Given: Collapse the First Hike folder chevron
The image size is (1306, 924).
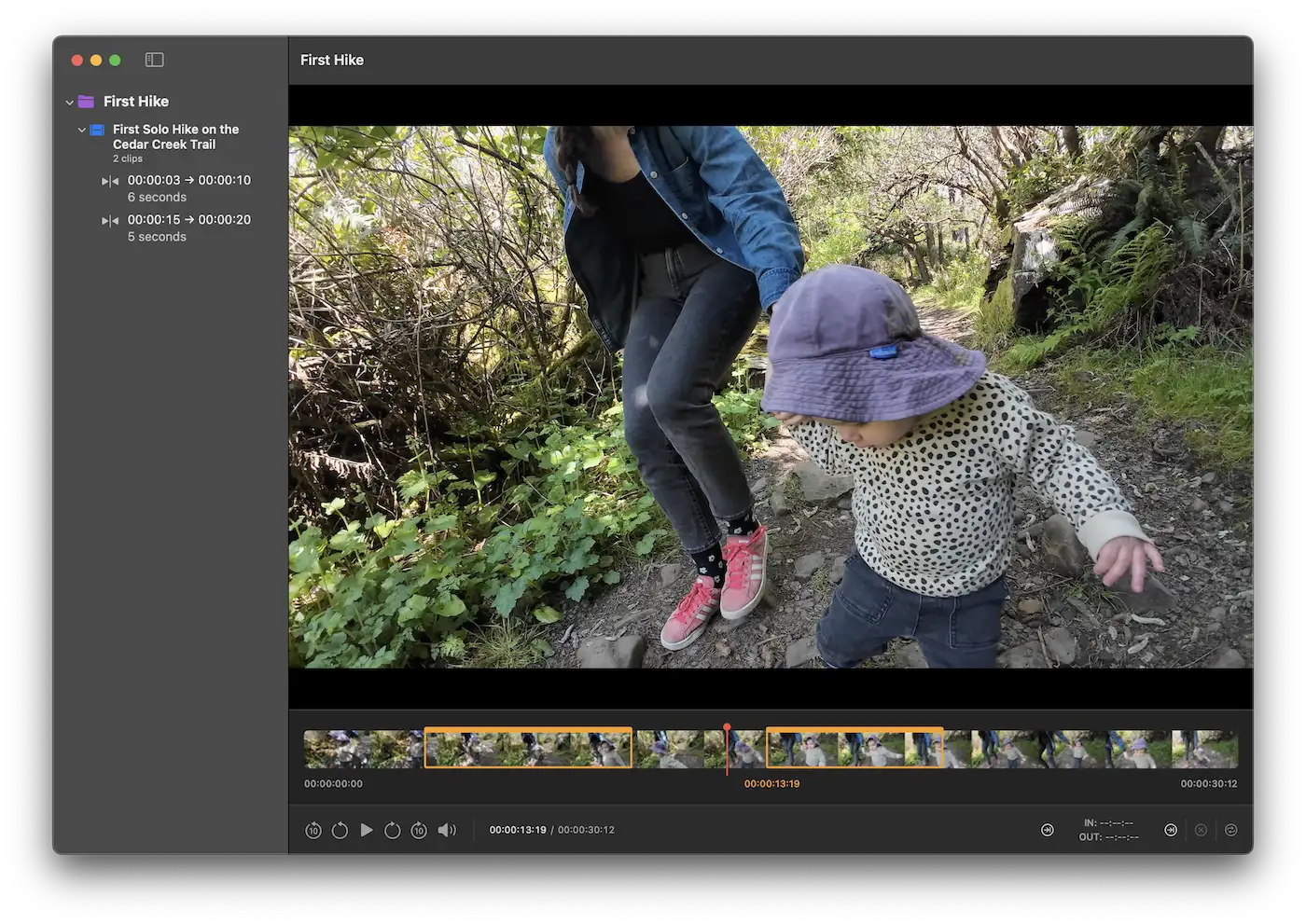Looking at the screenshot, I should click(70, 102).
